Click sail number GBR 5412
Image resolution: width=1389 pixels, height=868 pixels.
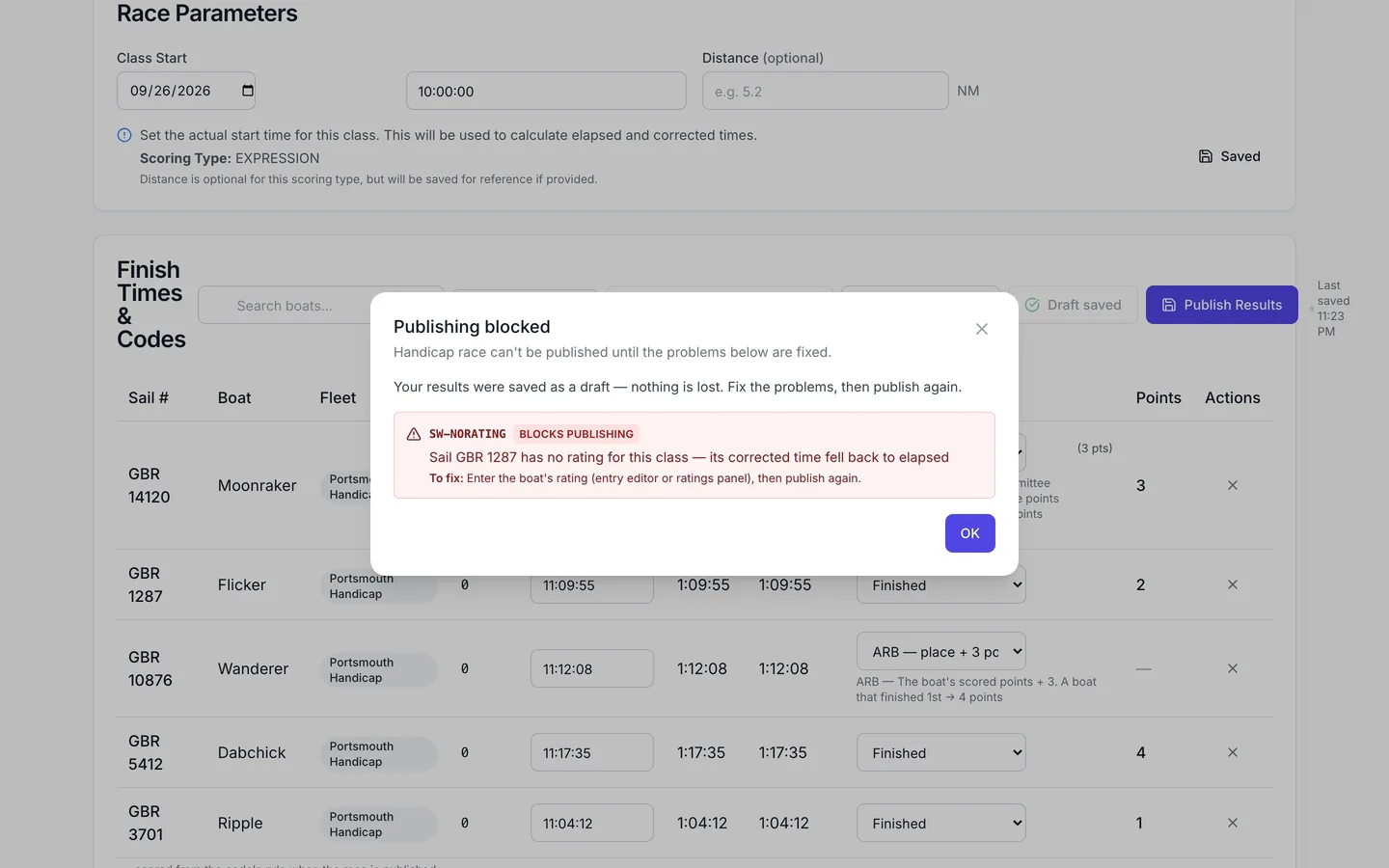tap(146, 752)
